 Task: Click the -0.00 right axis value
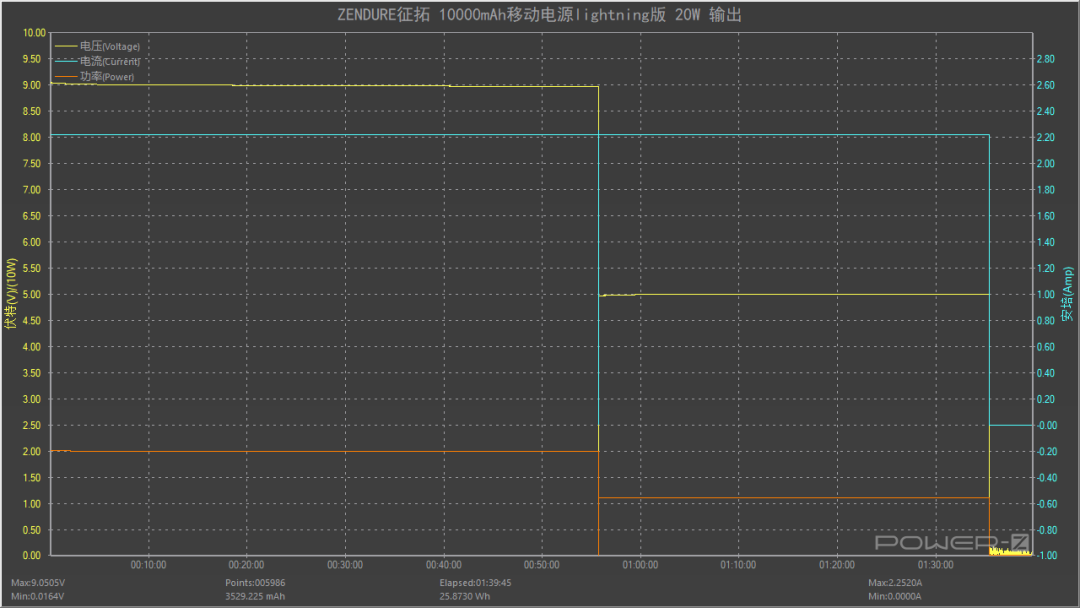click(x=1046, y=425)
